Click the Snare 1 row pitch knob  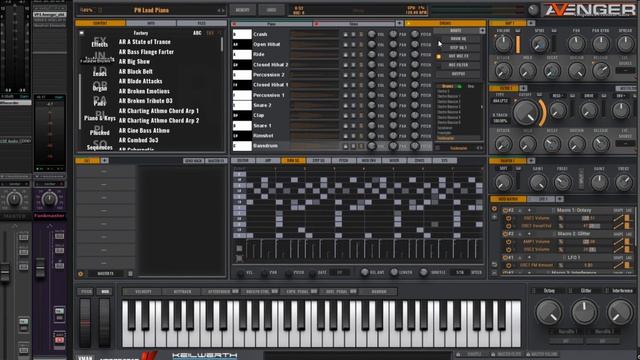click(415, 126)
